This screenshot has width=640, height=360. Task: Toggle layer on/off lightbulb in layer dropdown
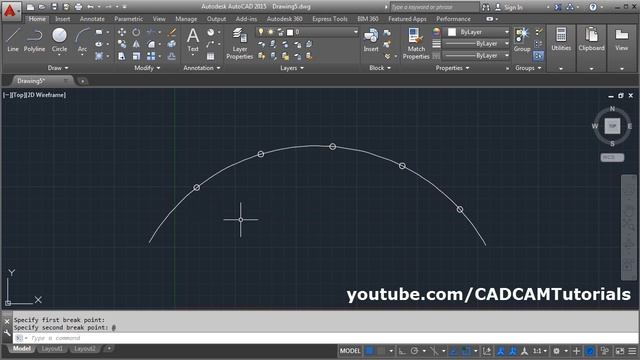click(x=261, y=32)
